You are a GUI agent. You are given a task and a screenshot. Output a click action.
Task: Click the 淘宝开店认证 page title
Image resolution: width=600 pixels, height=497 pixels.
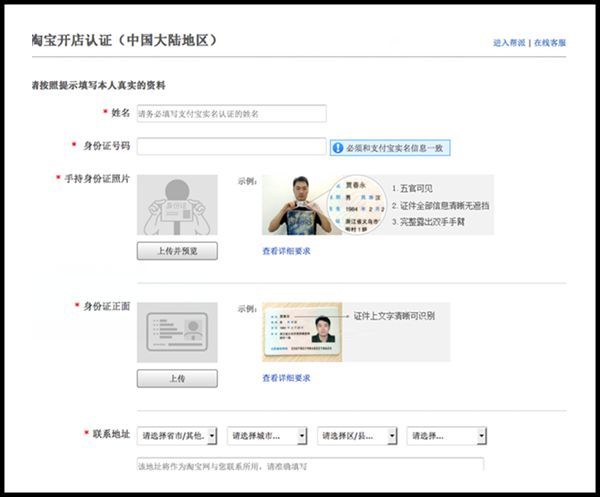point(124,40)
